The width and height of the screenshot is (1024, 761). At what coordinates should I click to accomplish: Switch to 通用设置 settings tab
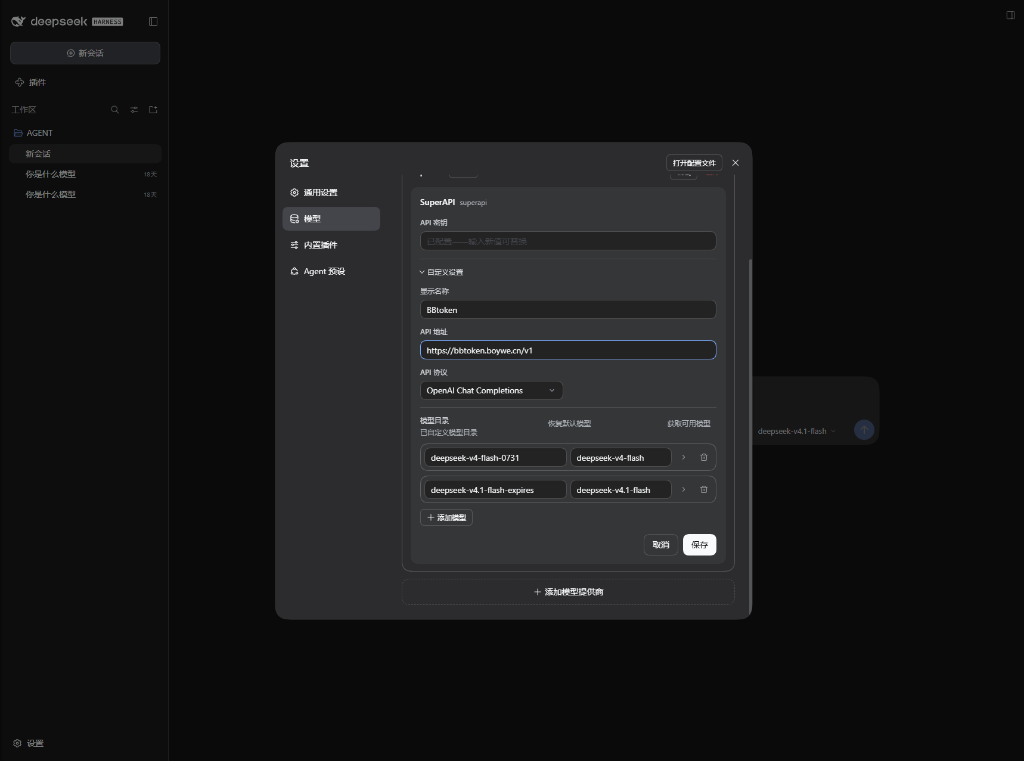331,193
